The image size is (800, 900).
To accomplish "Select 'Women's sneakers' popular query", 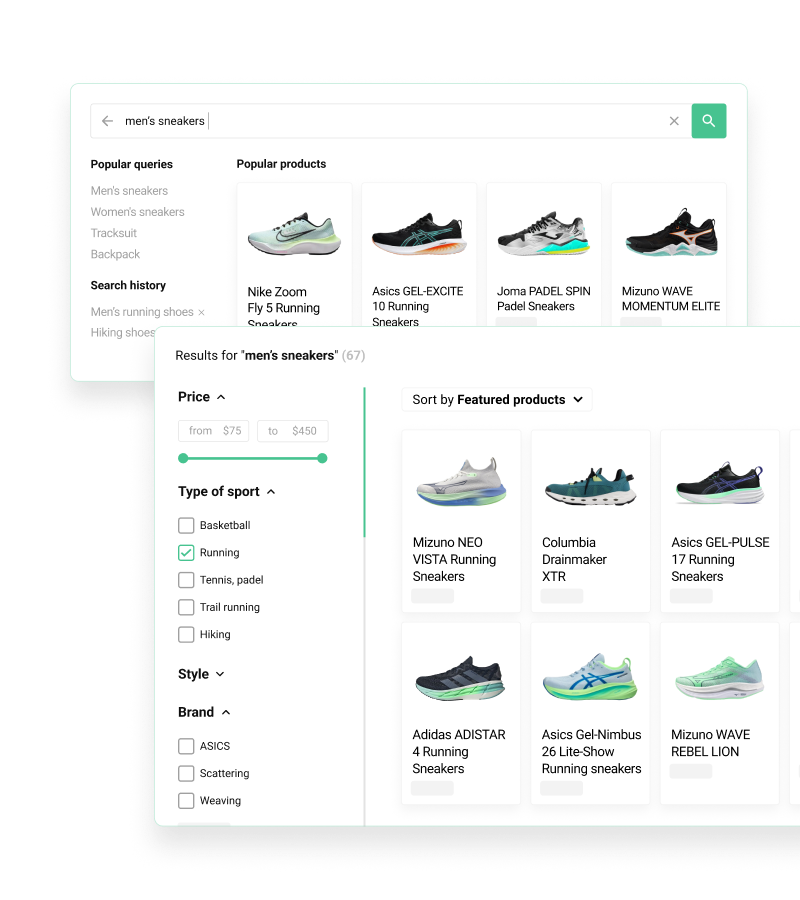I will click(x=138, y=212).
